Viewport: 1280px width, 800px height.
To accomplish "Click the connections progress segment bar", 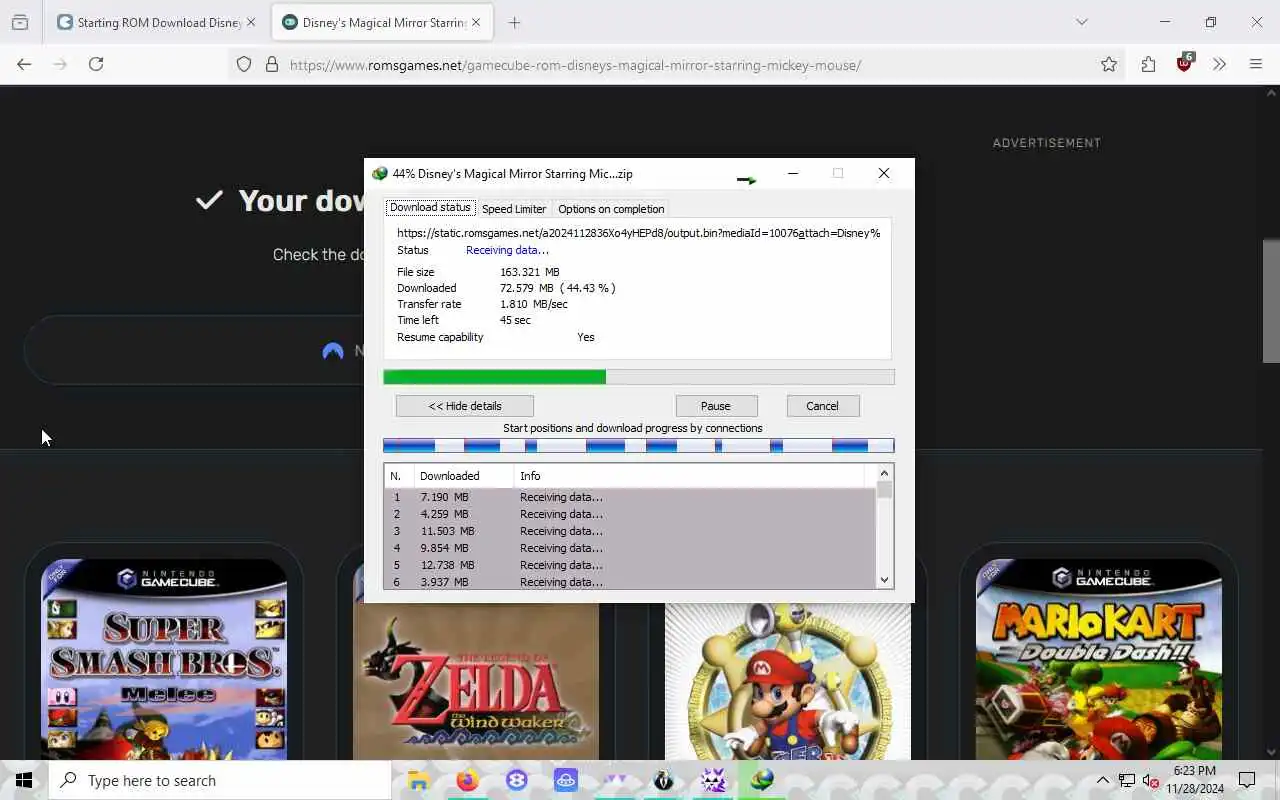I will (639, 446).
